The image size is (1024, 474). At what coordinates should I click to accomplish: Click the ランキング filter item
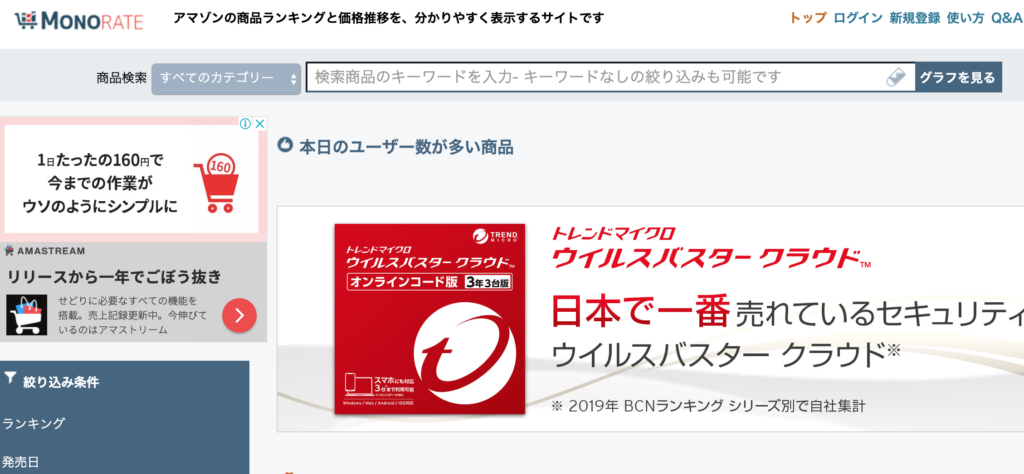pyautogui.click(x=33, y=424)
